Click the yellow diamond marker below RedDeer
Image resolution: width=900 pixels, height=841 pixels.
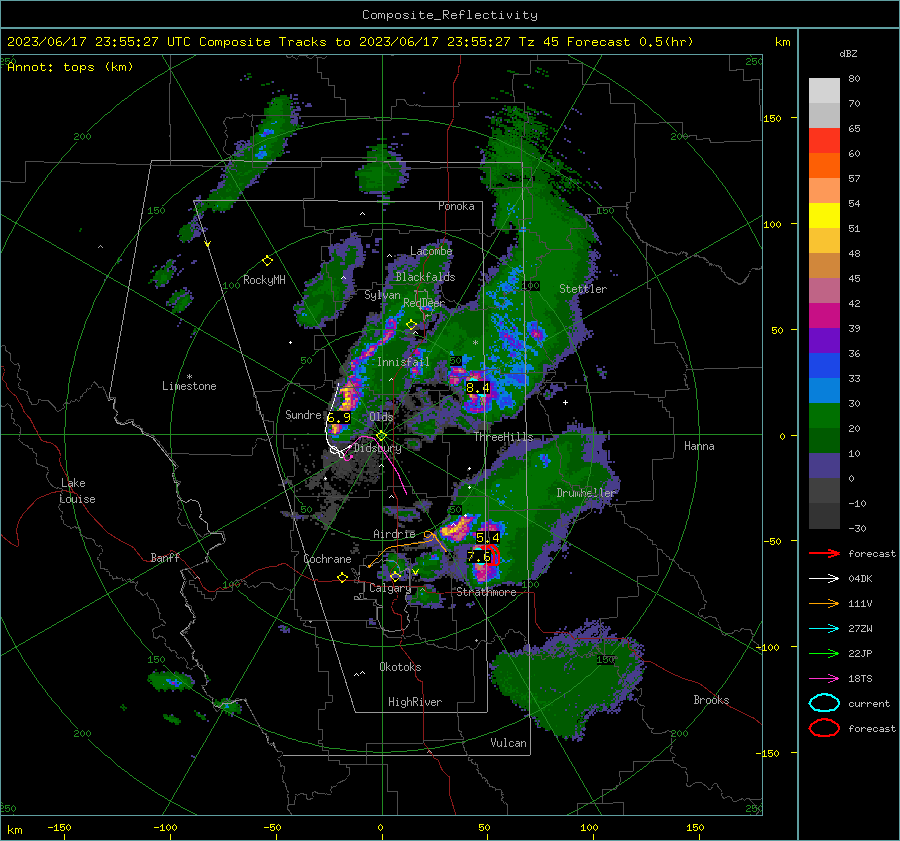click(x=412, y=324)
